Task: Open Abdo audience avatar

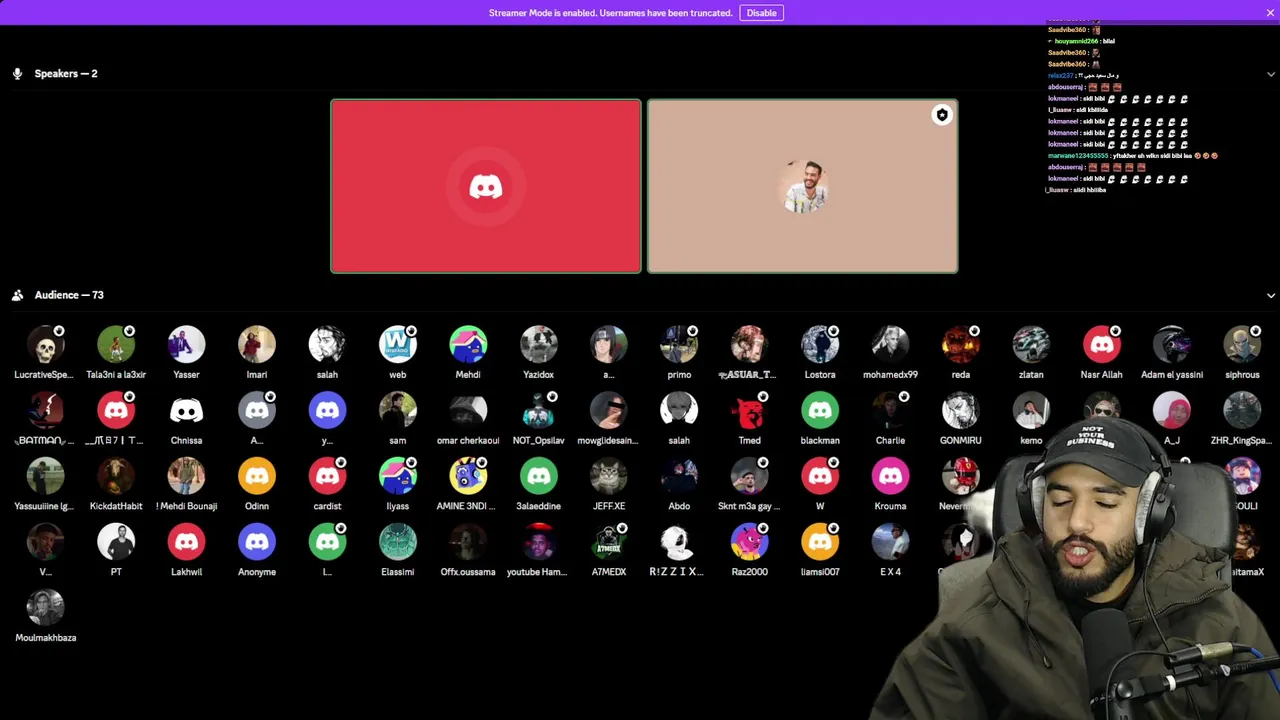Action: click(679, 476)
